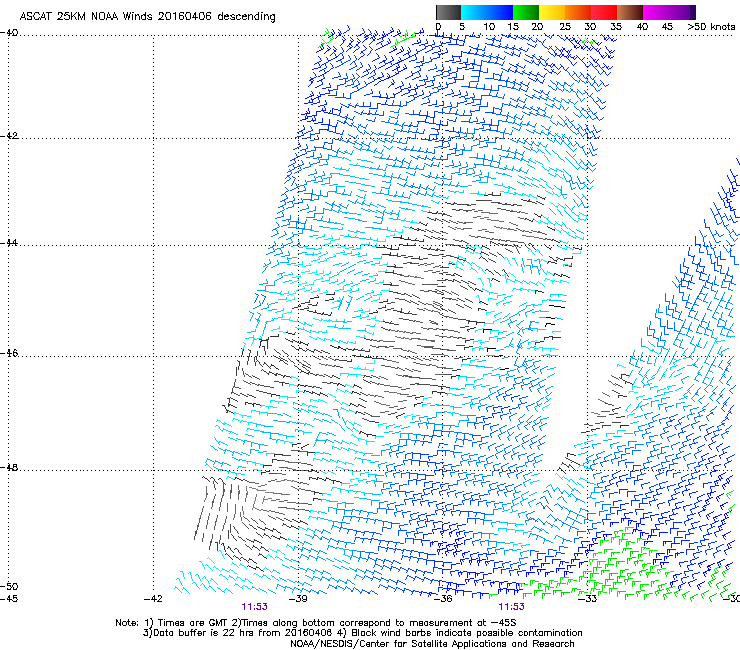Click the '>50 knots' legend label

[711, 26]
